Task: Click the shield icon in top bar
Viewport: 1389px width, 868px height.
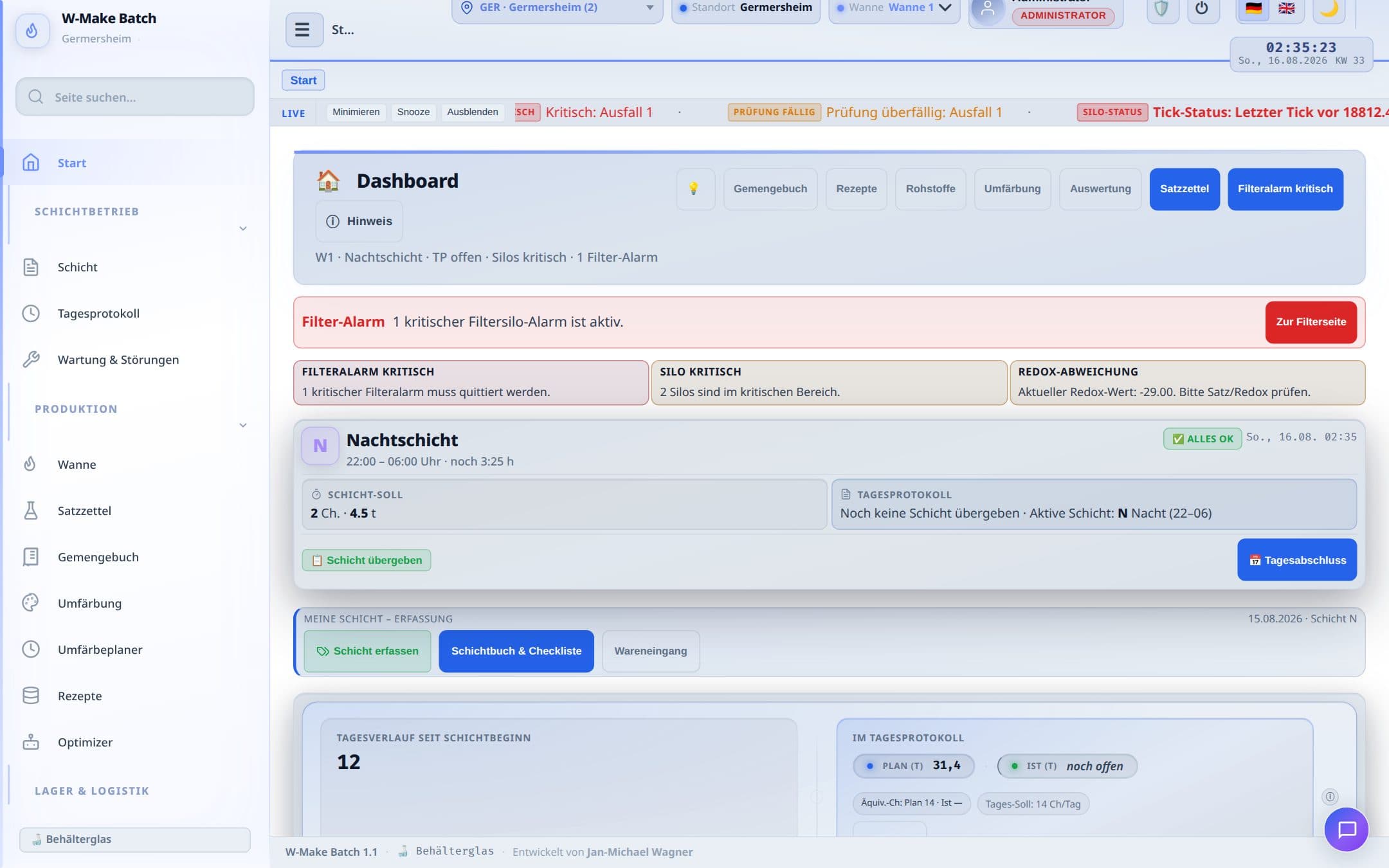Action: [1162, 9]
